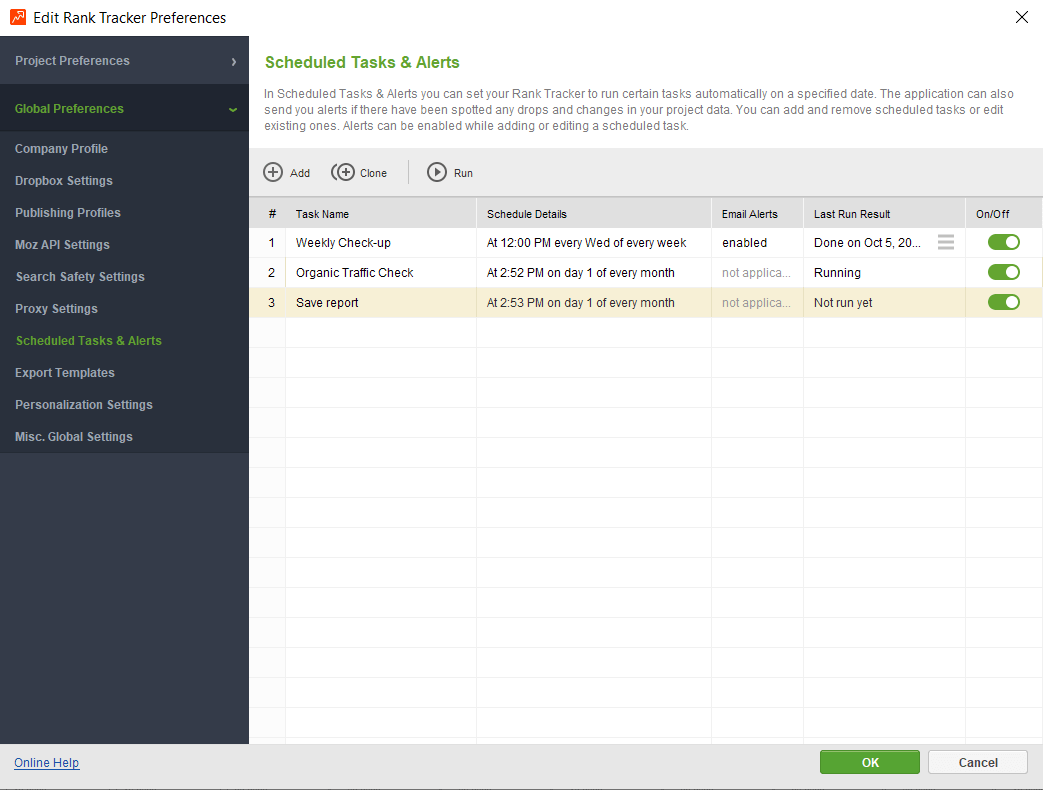Viewport: 1043px width, 790px height.
Task: Click the Run task play icon
Action: pos(436,172)
